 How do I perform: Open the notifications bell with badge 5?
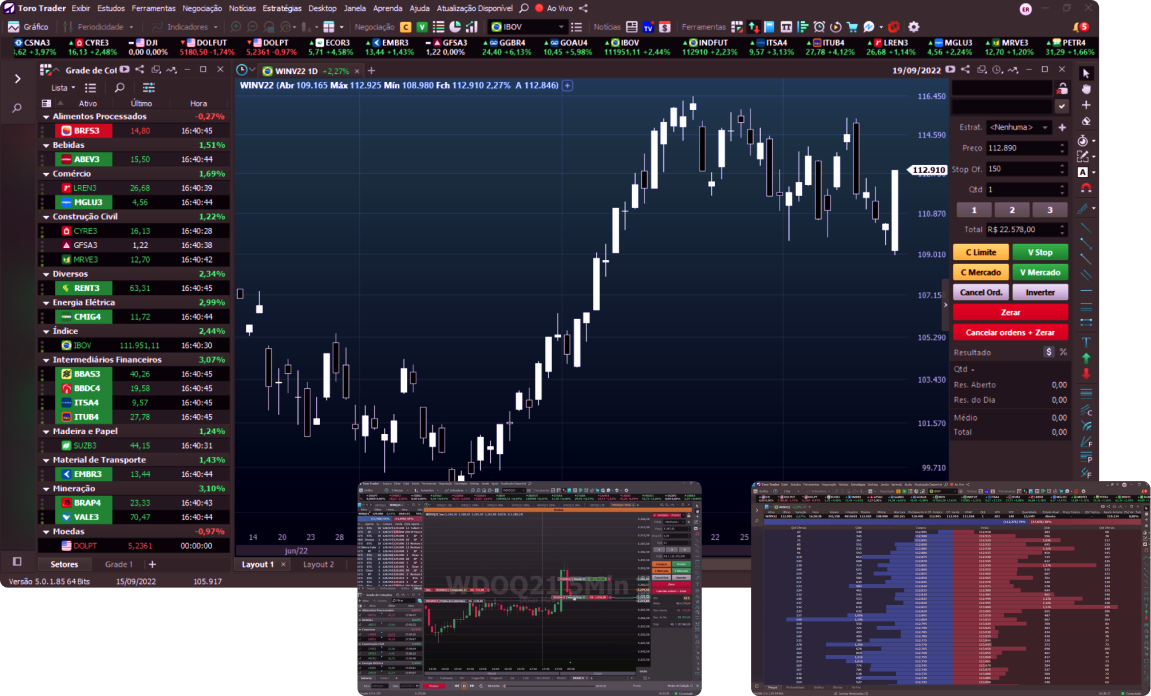pyautogui.click(x=1081, y=27)
